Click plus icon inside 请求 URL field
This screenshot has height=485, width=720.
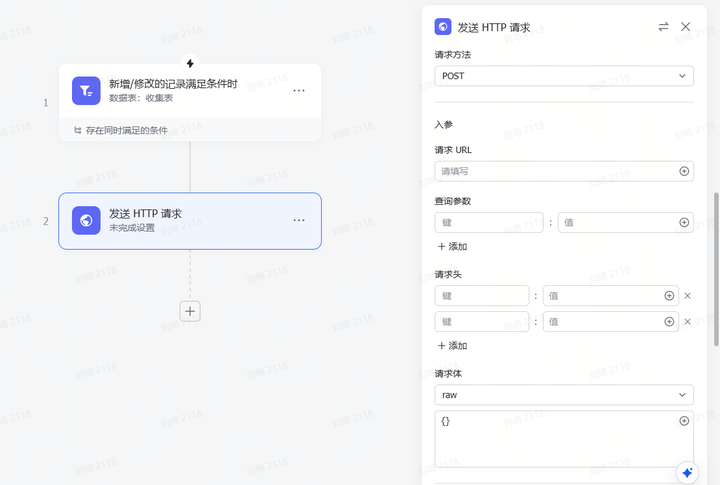(684, 171)
